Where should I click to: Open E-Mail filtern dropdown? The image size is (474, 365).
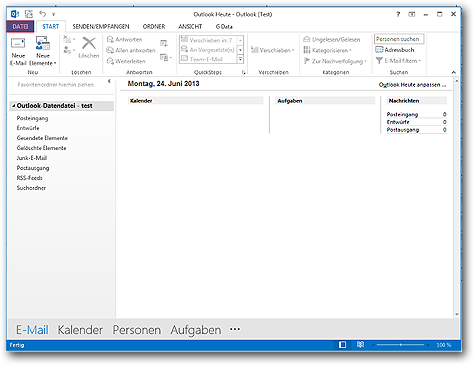pyautogui.click(x=398, y=61)
